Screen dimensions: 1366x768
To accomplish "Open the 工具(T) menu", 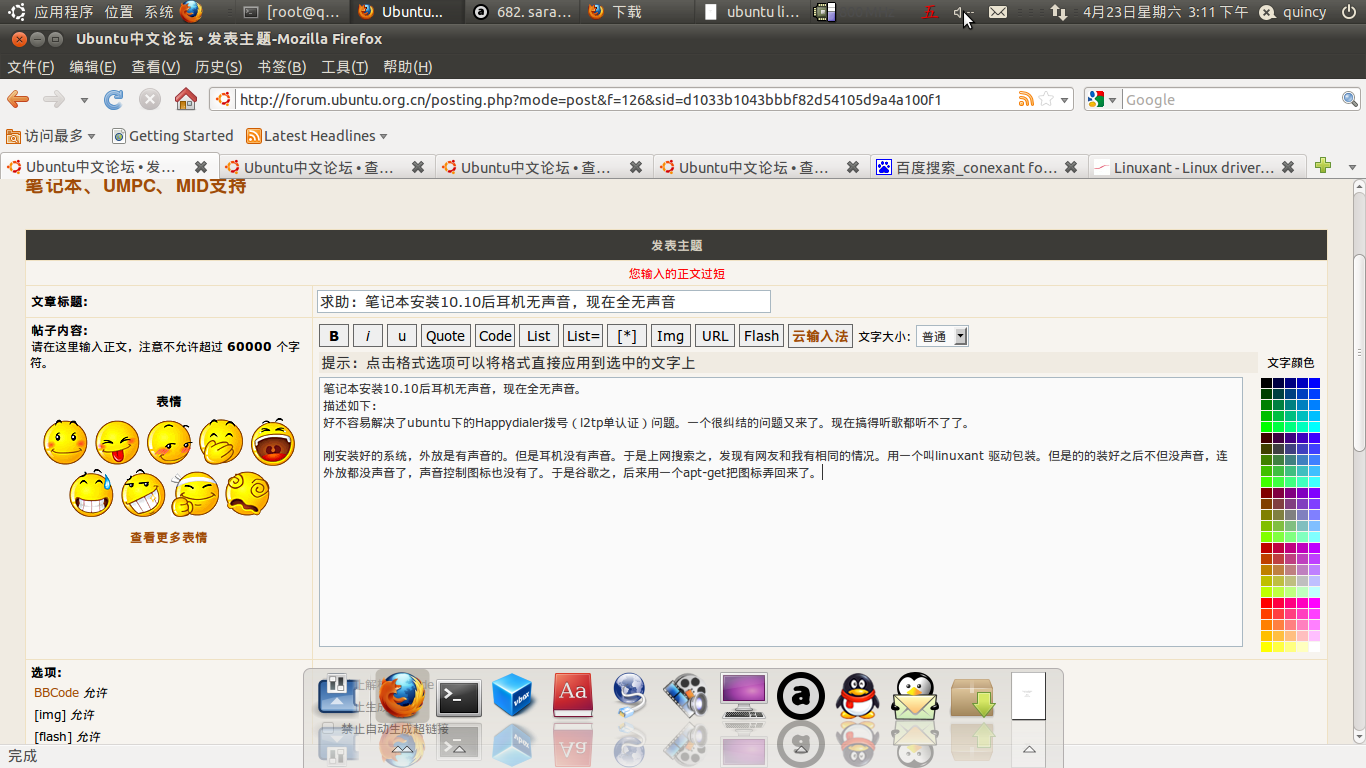I will [x=345, y=67].
